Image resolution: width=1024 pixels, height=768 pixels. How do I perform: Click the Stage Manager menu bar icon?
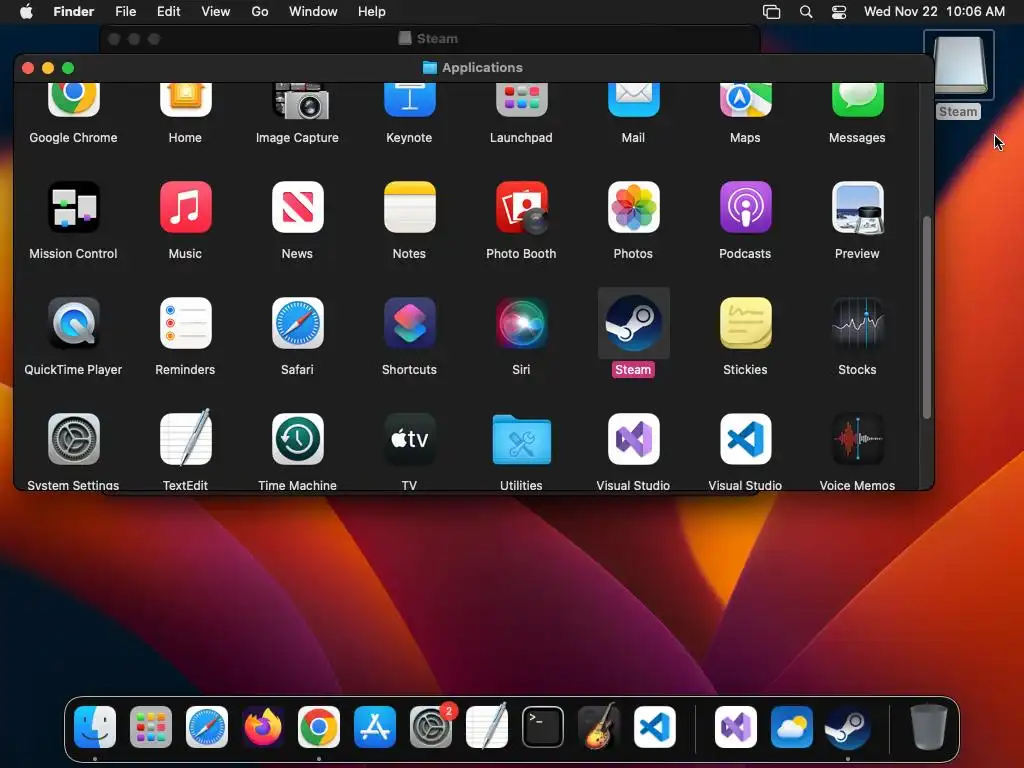[x=771, y=12]
